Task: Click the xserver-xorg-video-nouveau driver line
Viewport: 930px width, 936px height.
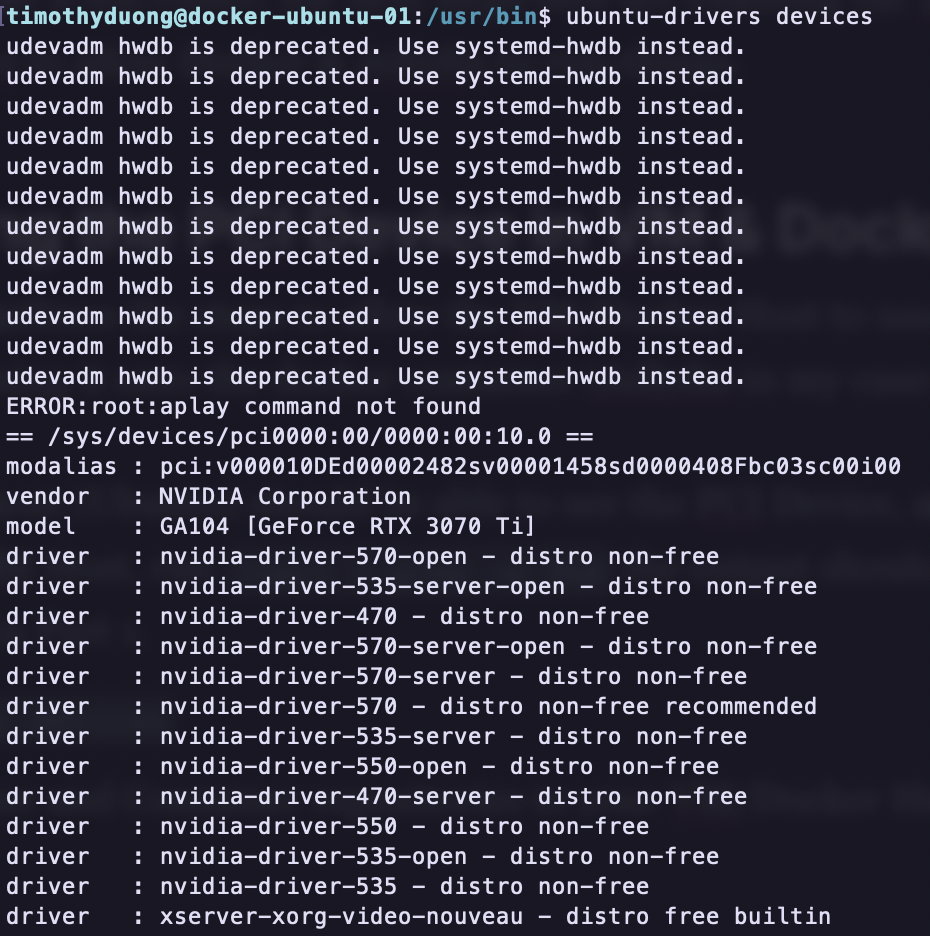Action: click(x=418, y=916)
